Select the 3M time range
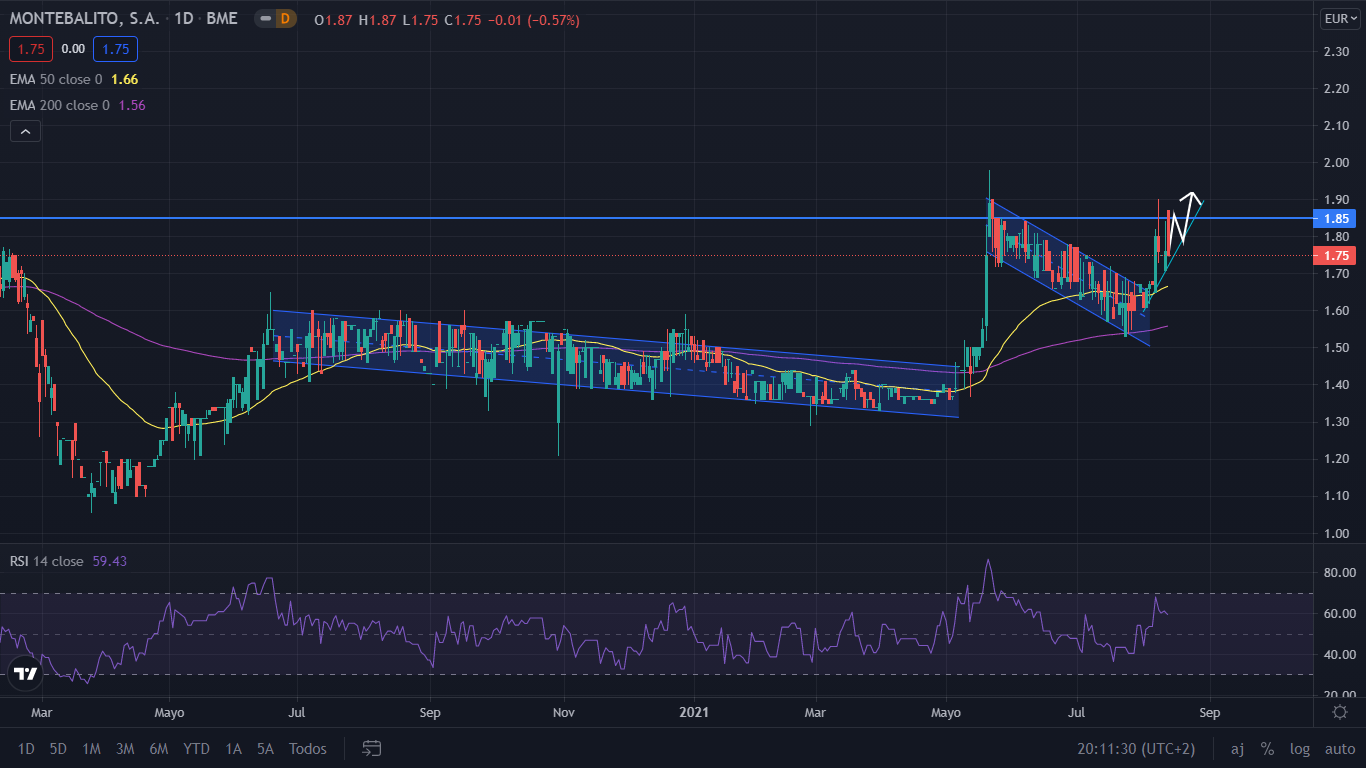This screenshot has height=768, width=1366. point(125,749)
